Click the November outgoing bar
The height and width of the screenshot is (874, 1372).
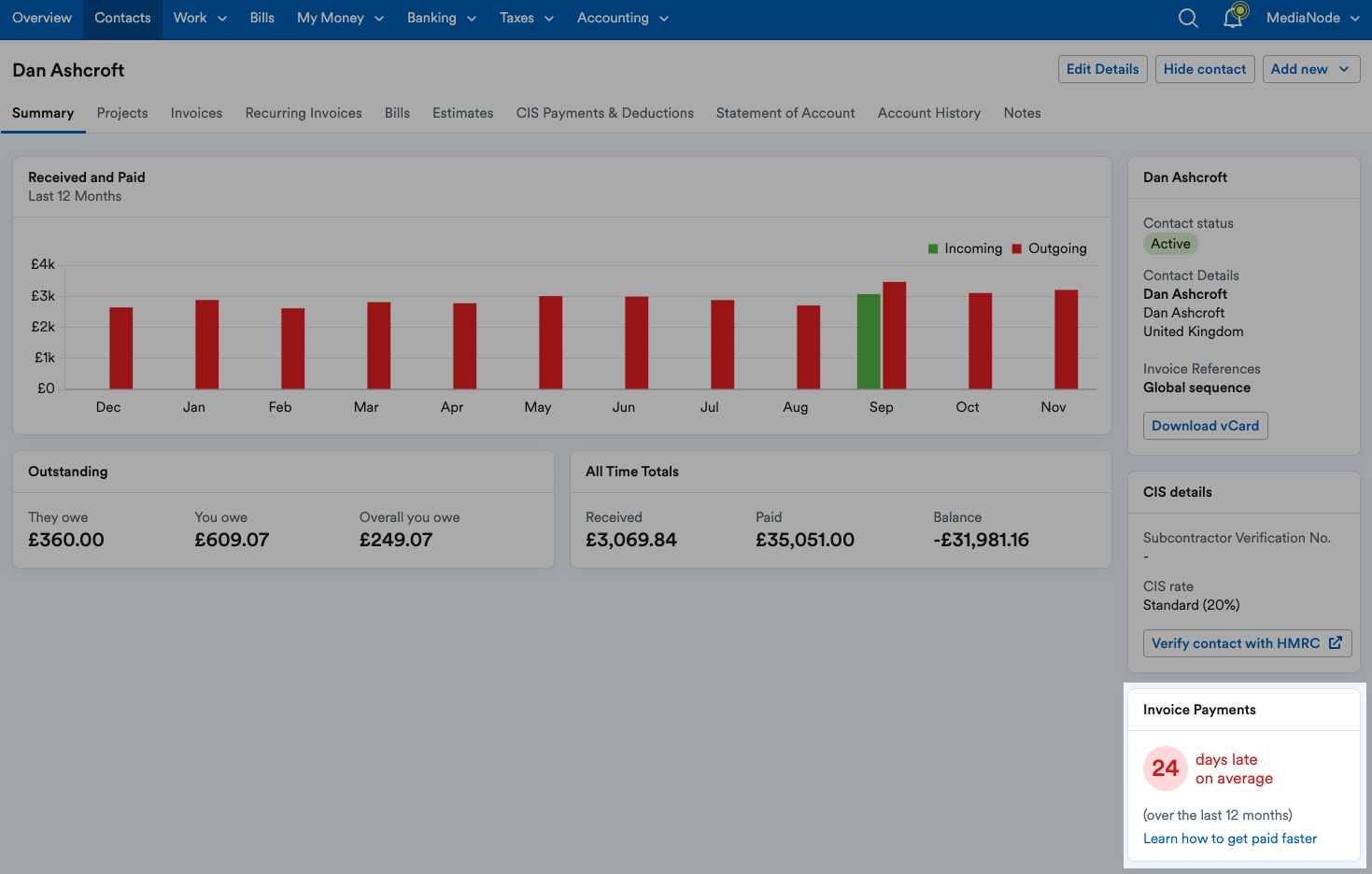[x=1066, y=339]
